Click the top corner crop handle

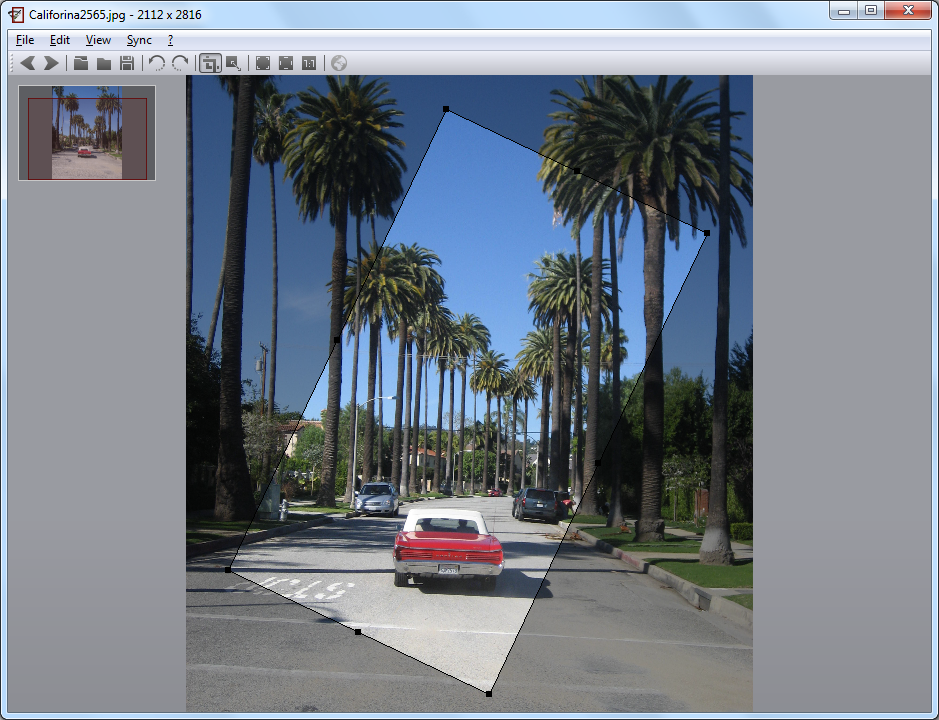point(446,109)
